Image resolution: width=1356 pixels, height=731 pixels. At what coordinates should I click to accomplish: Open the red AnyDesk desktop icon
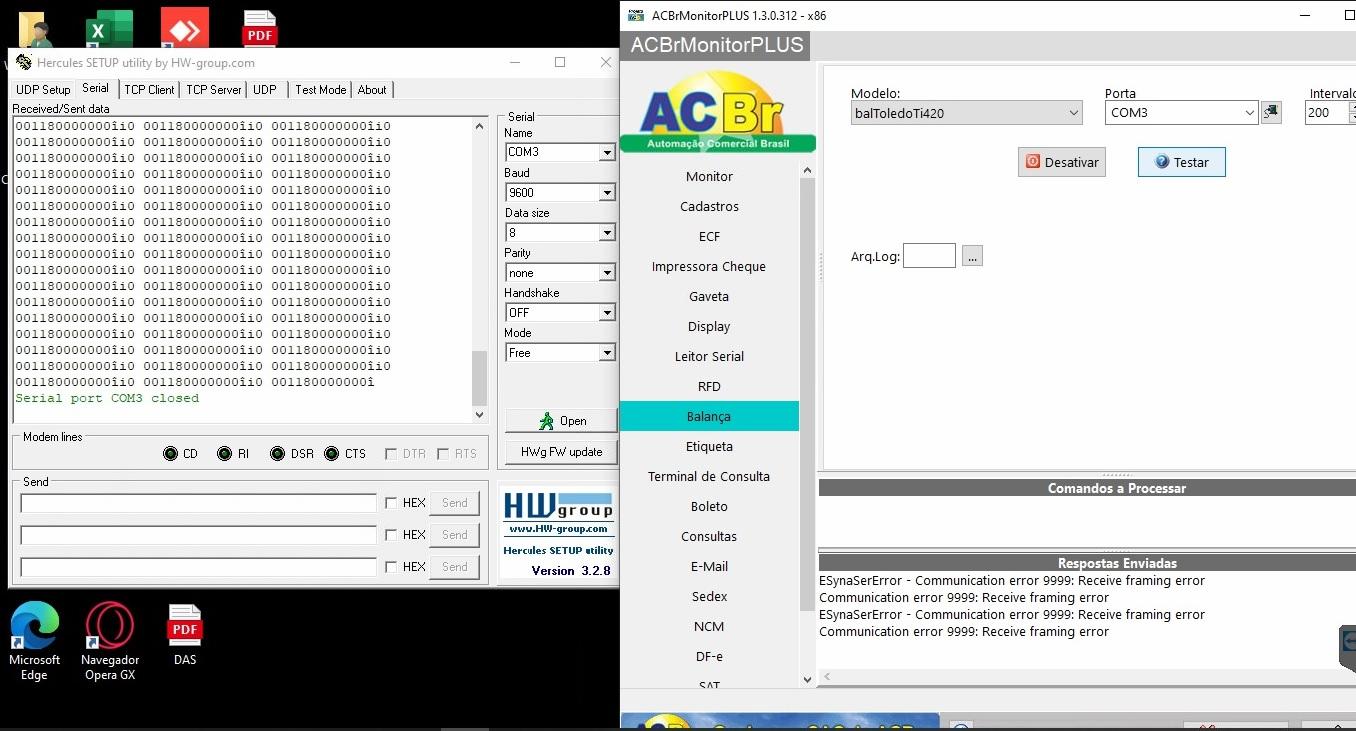point(185,28)
